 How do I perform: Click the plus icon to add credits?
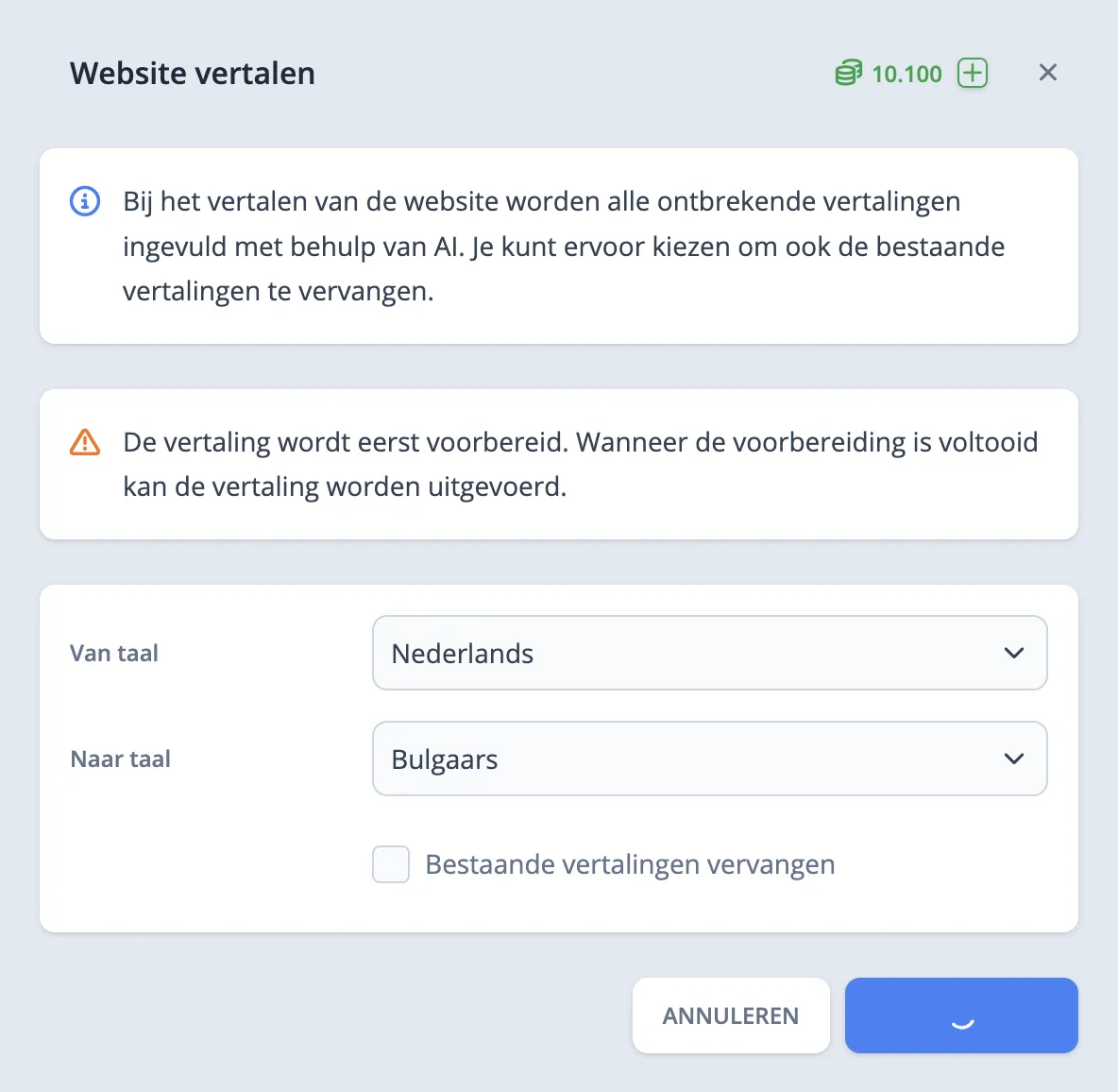973,73
